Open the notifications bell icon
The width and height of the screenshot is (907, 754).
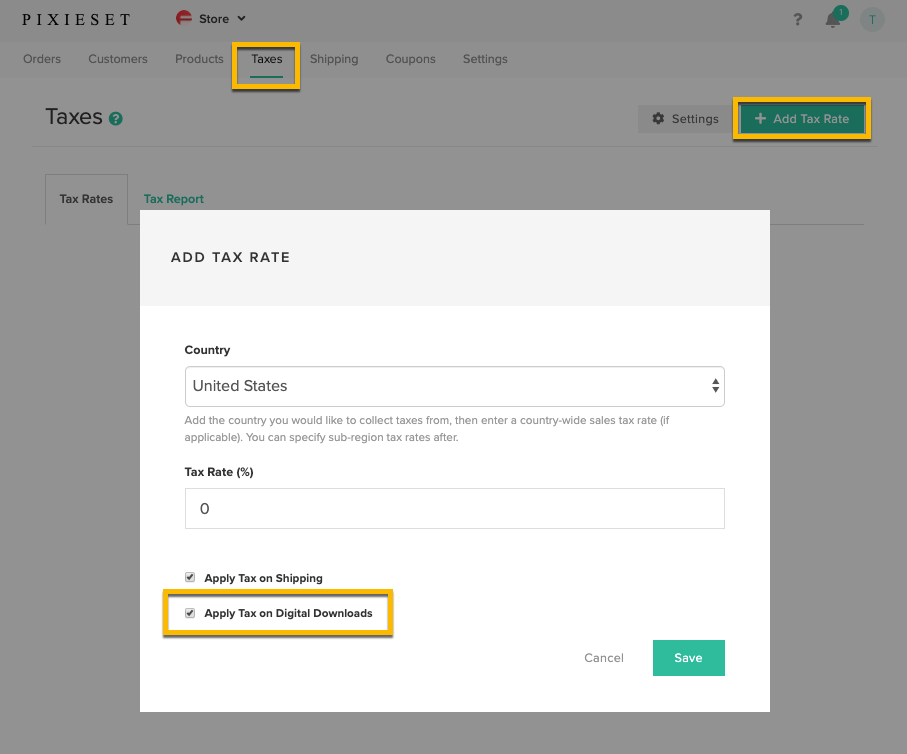(833, 20)
